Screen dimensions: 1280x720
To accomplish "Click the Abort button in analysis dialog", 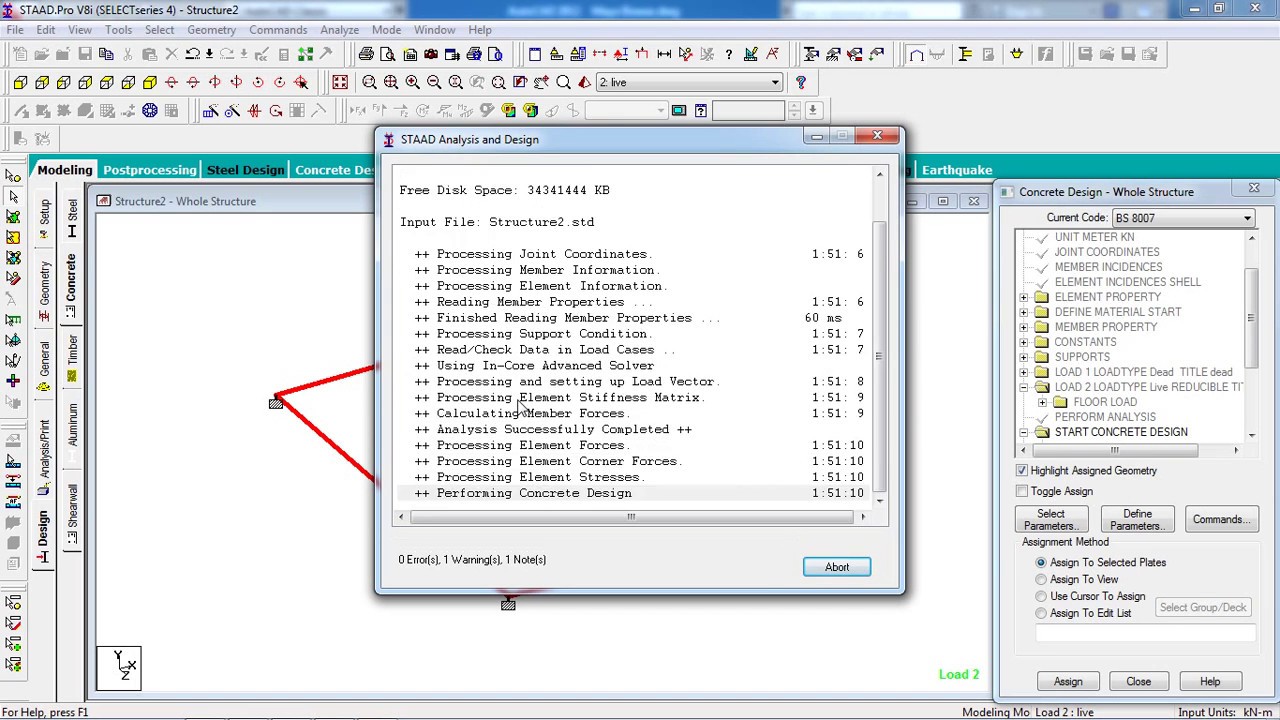I will (837, 567).
